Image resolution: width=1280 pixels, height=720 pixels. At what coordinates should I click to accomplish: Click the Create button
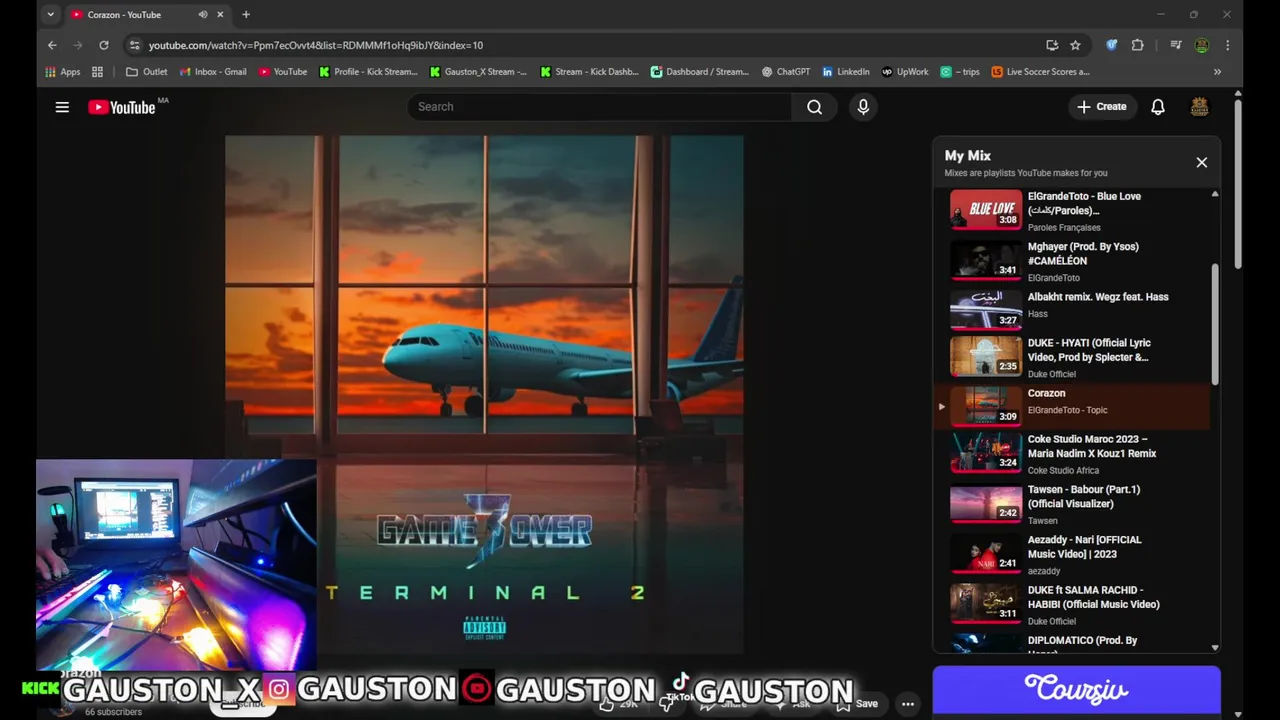pyautogui.click(x=1102, y=107)
